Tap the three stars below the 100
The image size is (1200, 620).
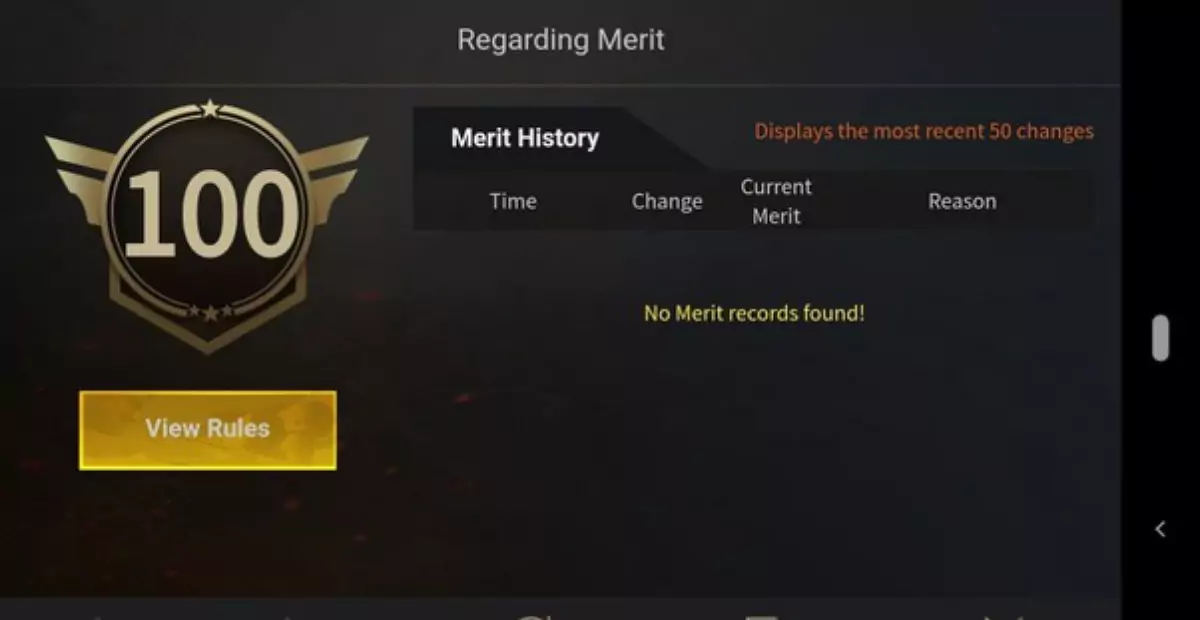[x=209, y=312]
